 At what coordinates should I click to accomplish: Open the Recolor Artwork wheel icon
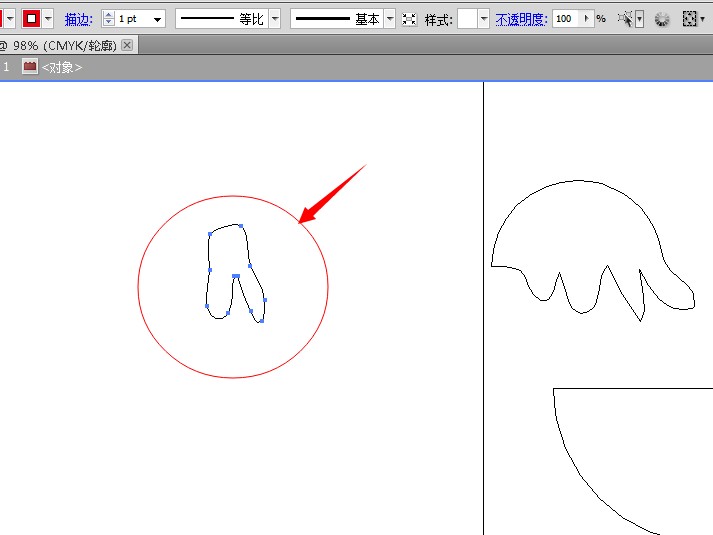pyautogui.click(x=662, y=20)
